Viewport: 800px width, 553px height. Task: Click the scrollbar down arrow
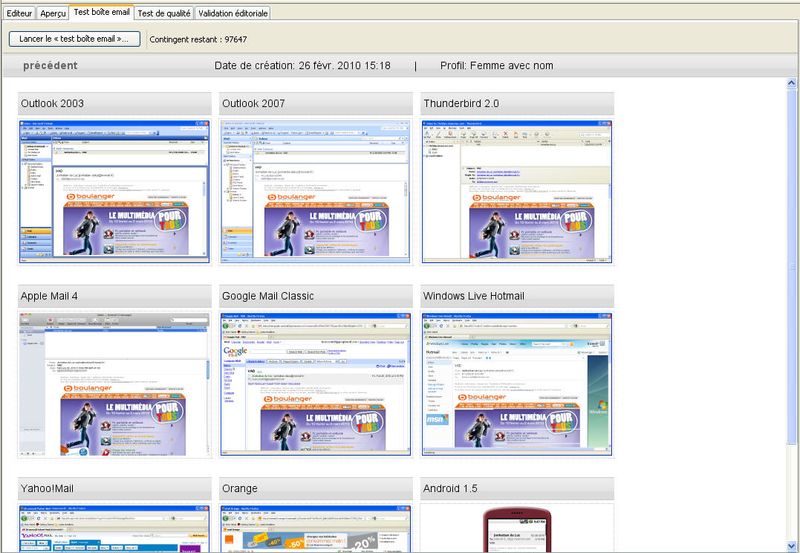(792, 546)
